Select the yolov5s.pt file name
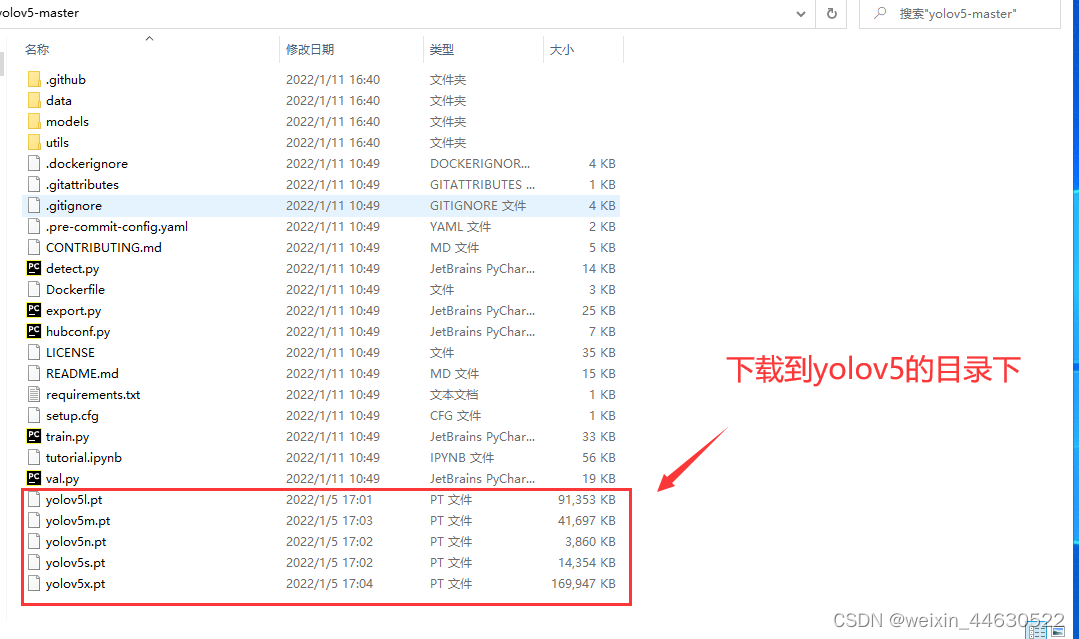Screen dimensions: 1079x639 pyautogui.click(x=75, y=563)
